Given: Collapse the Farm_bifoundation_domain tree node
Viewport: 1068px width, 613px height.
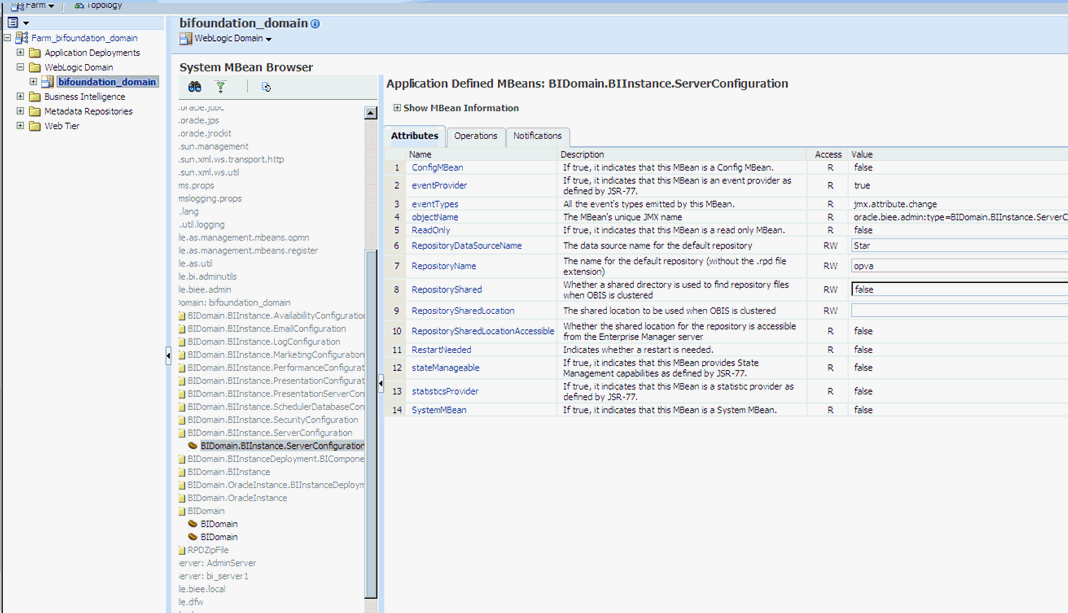Looking at the screenshot, I should tap(7, 38).
